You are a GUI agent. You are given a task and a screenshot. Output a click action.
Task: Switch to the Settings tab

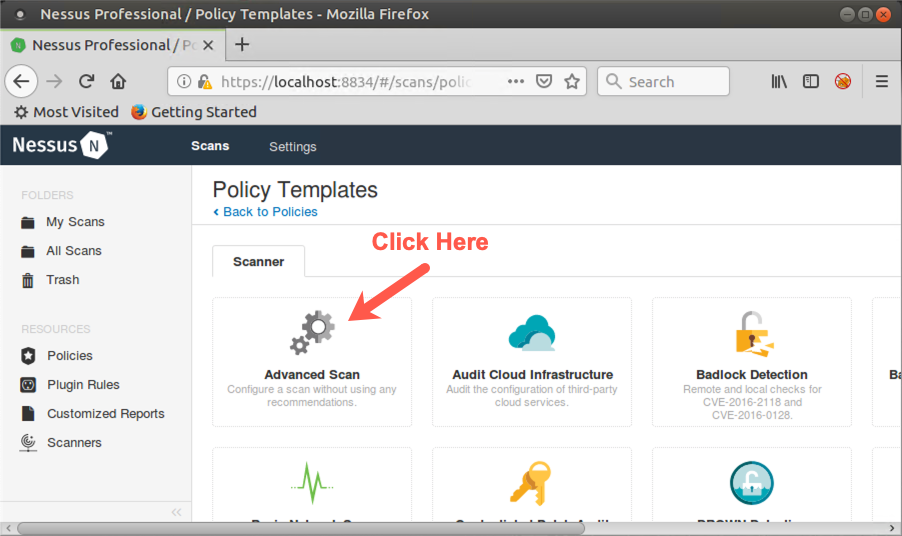[x=292, y=147]
